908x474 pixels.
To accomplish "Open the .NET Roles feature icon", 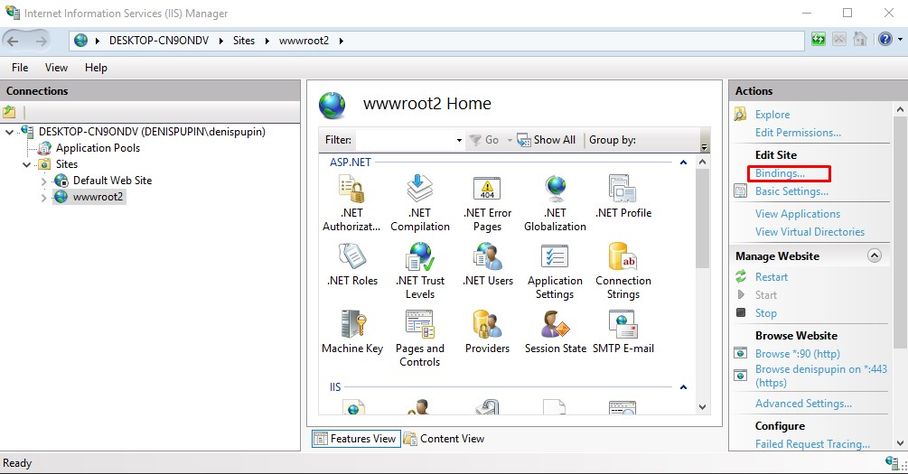I will (352, 264).
